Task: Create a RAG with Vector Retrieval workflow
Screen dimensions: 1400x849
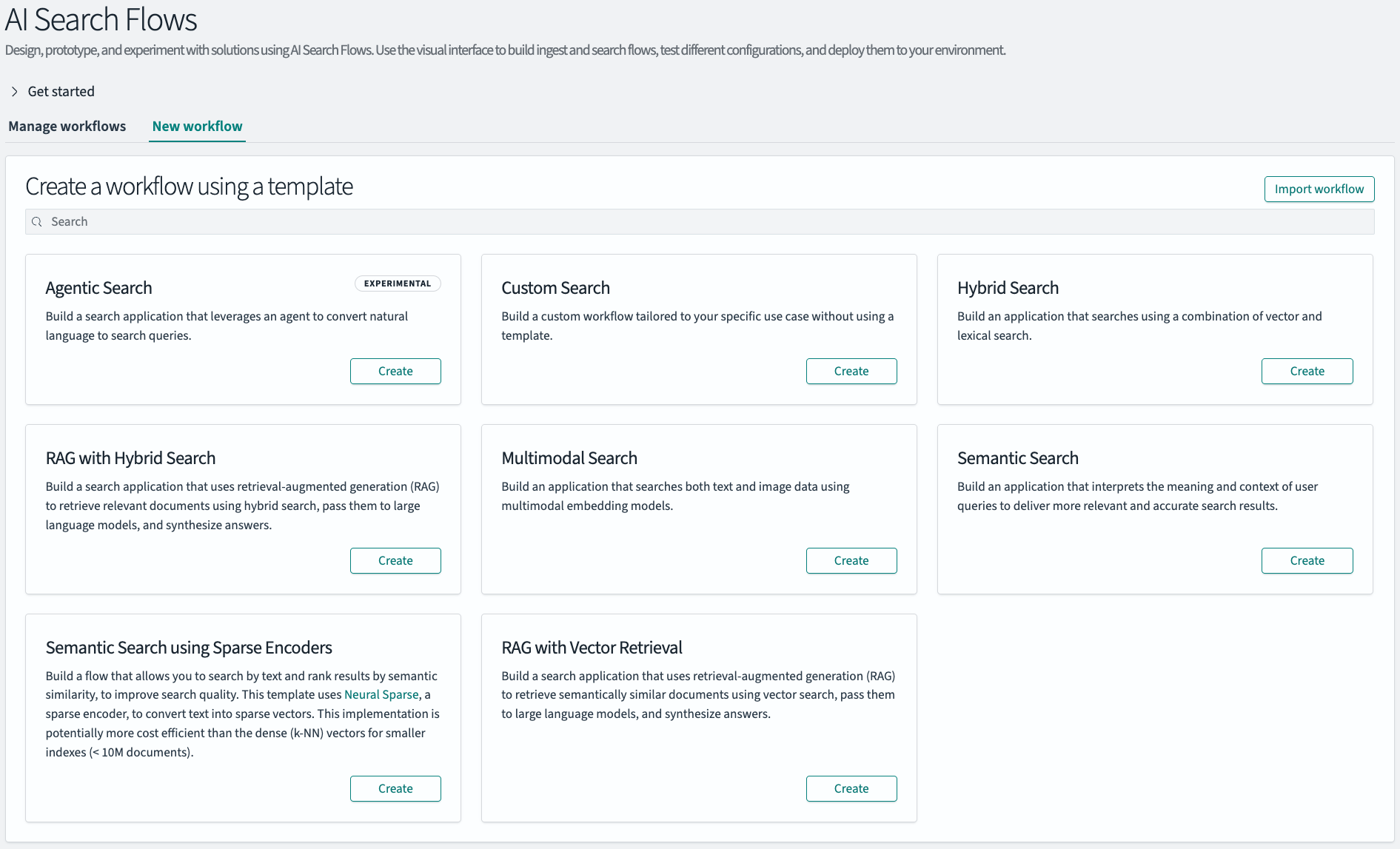Action: point(851,788)
